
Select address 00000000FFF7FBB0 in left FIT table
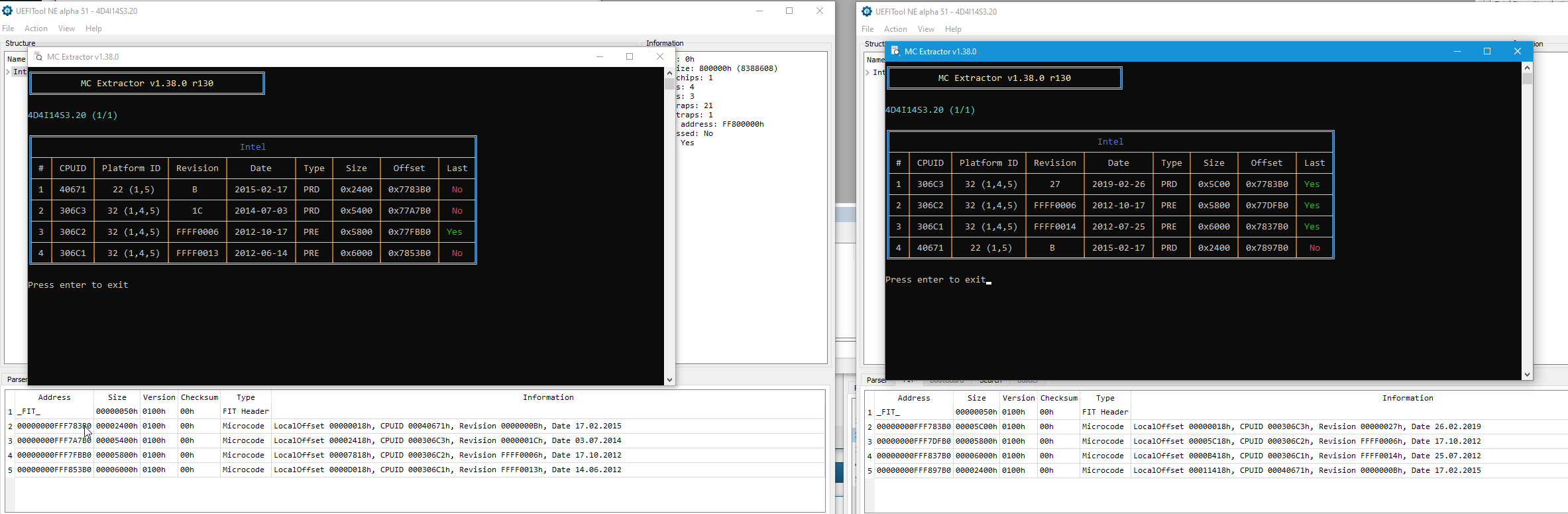54,455
